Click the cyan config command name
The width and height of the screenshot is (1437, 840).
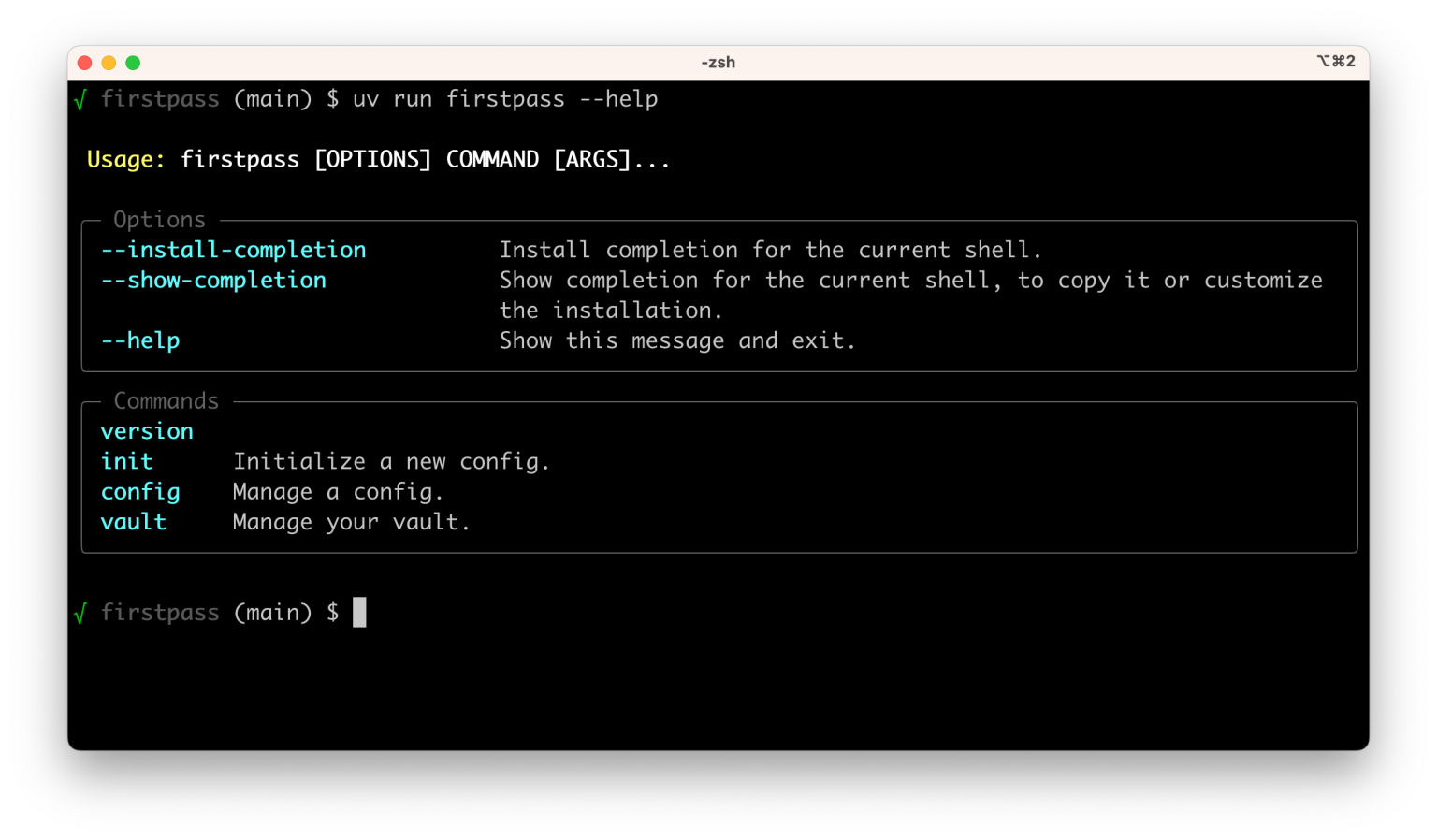click(140, 492)
